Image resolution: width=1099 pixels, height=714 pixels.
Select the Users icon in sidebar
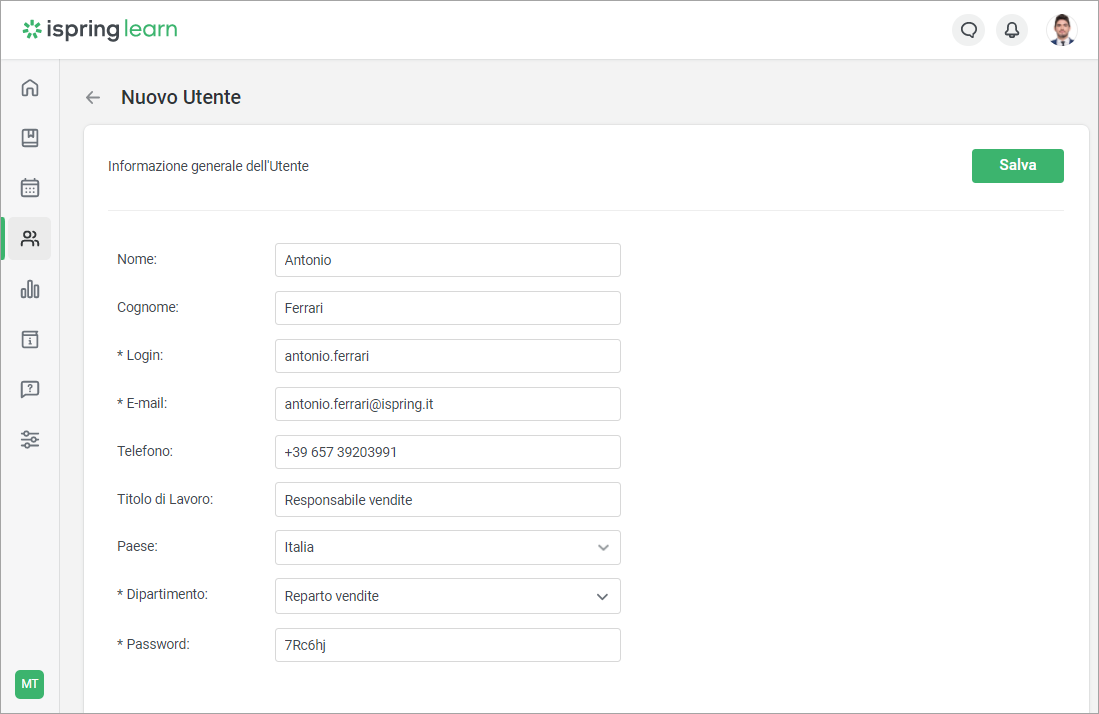click(30, 239)
